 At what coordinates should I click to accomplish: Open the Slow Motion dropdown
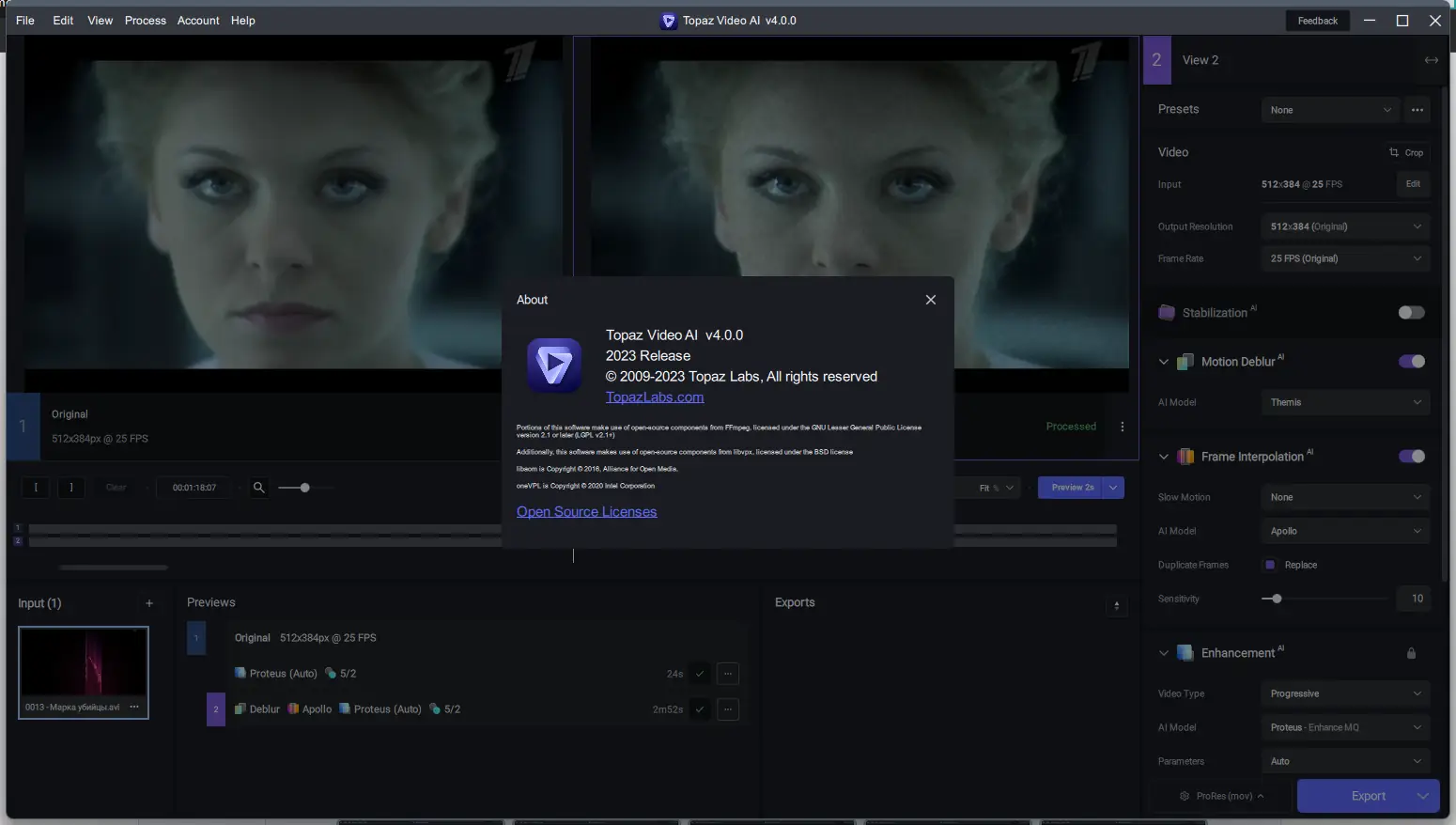coord(1345,497)
